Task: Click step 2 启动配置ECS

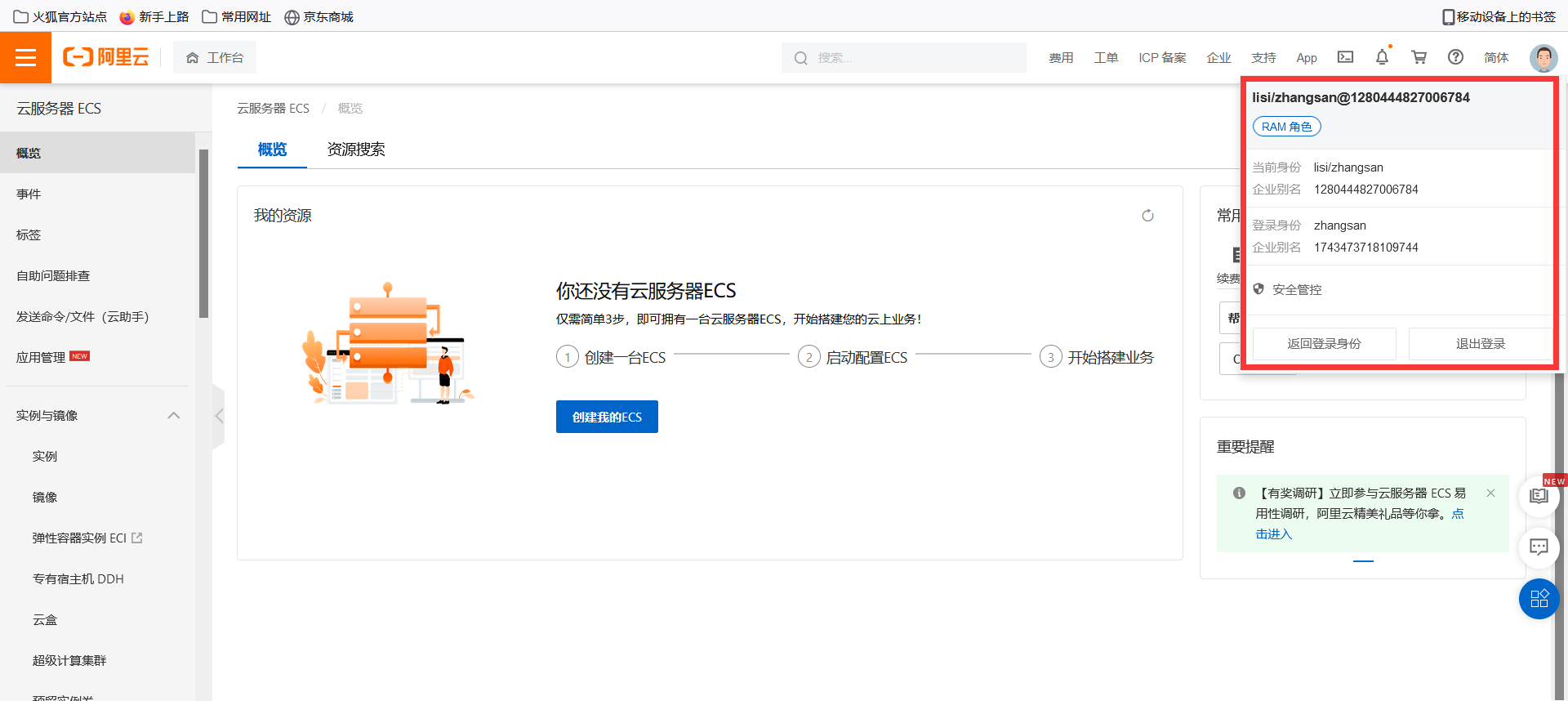Action: [853, 357]
